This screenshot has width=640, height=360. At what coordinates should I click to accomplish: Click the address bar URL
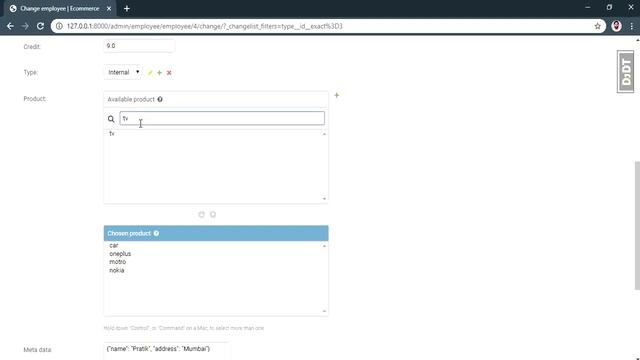coord(204,26)
